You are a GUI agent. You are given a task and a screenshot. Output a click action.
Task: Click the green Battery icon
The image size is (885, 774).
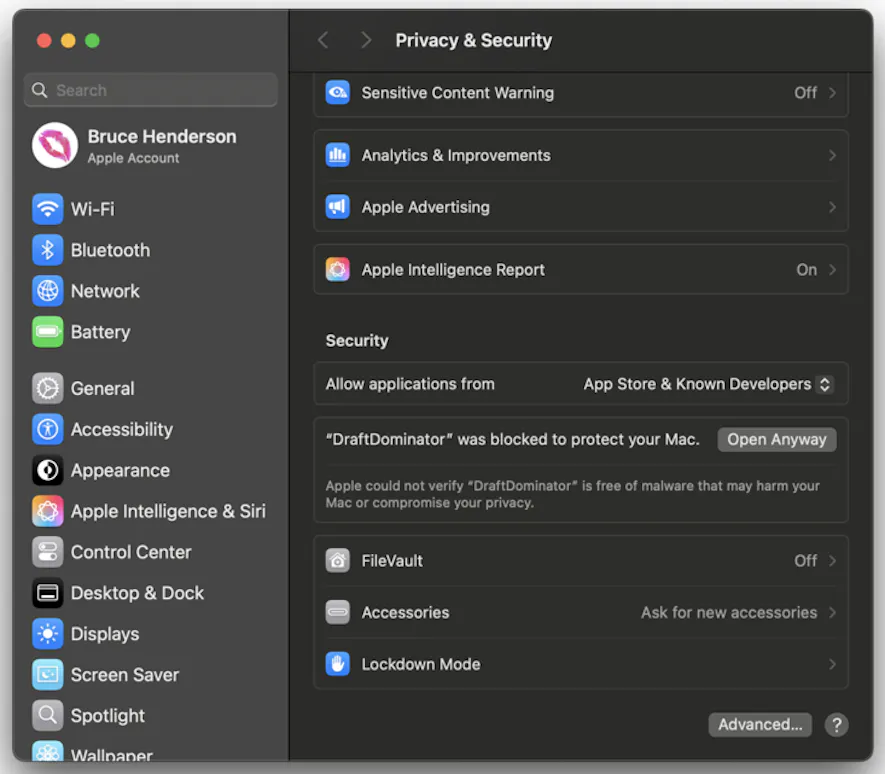point(47,332)
